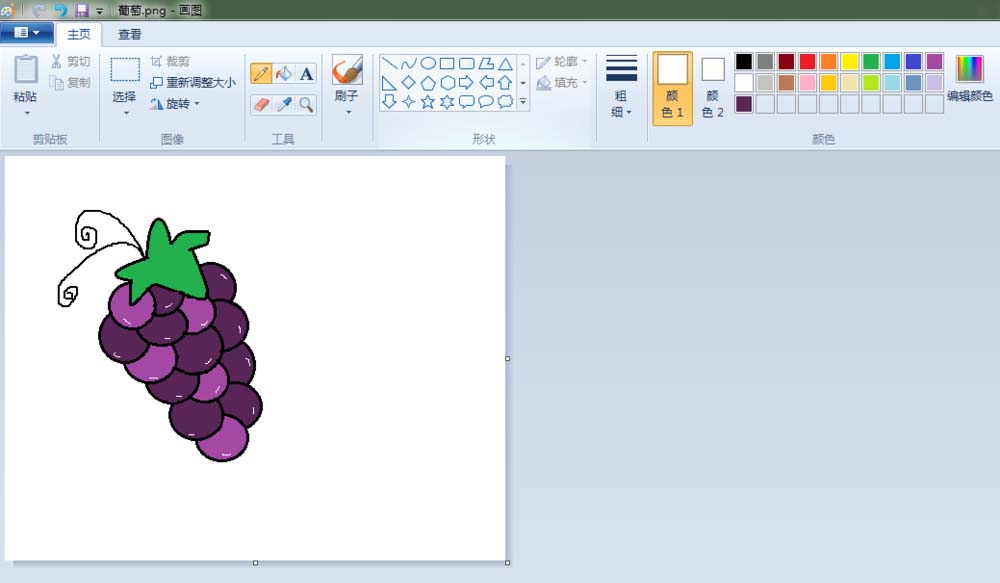
Task: Click the rectangular Select tool icon
Action: pos(125,70)
